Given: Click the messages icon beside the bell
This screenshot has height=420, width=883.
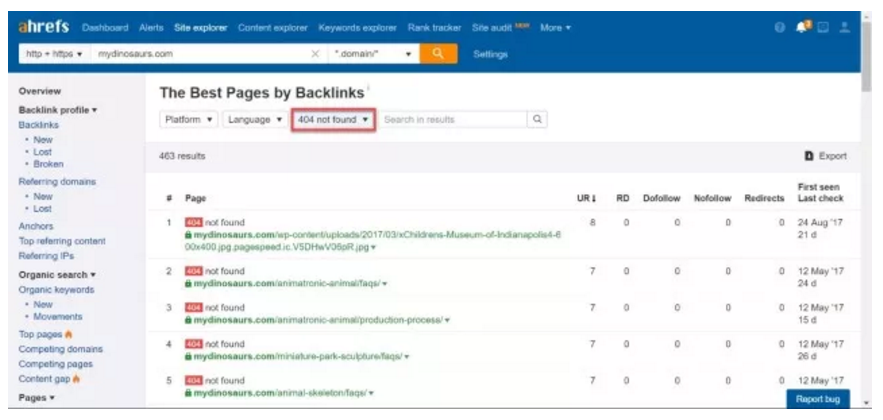Looking at the screenshot, I should pyautogui.click(x=823, y=27).
